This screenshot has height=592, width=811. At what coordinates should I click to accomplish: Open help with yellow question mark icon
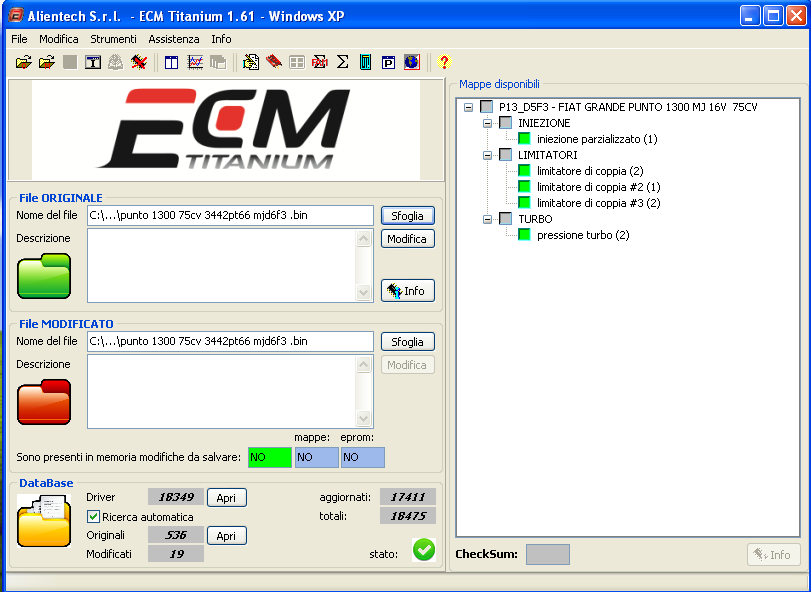pyautogui.click(x=444, y=63)
